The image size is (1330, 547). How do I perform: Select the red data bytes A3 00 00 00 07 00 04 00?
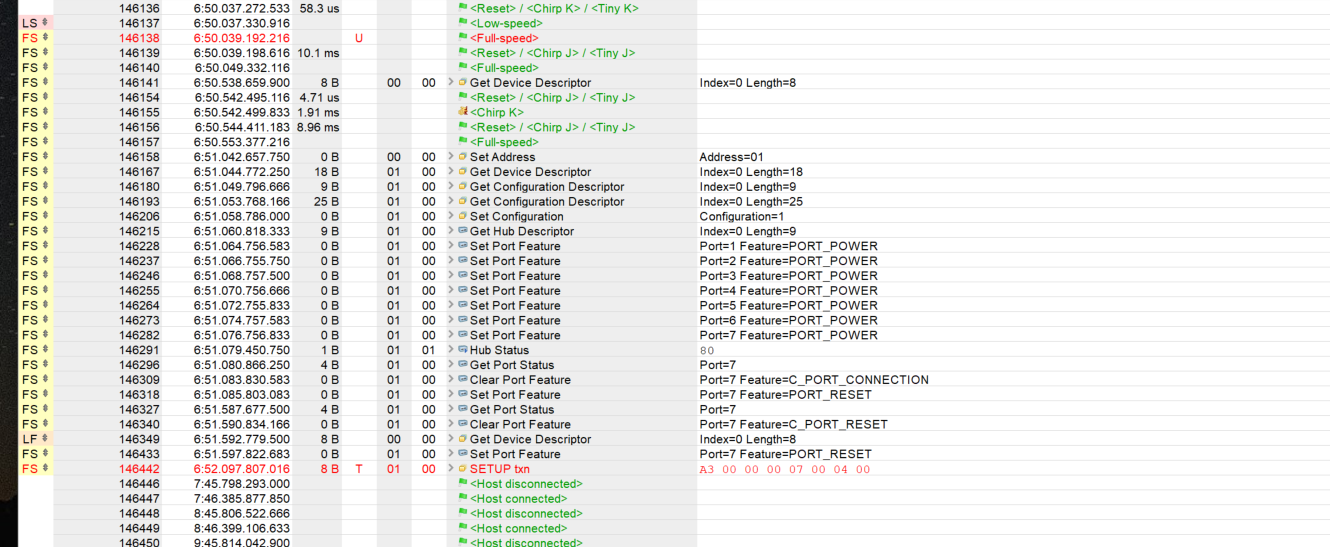click(x=785, y=469)
